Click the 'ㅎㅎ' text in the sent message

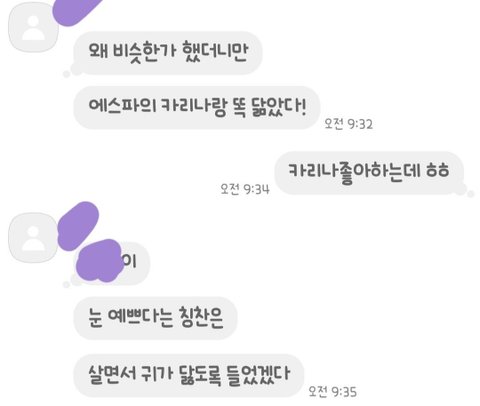tap(438, 170)
